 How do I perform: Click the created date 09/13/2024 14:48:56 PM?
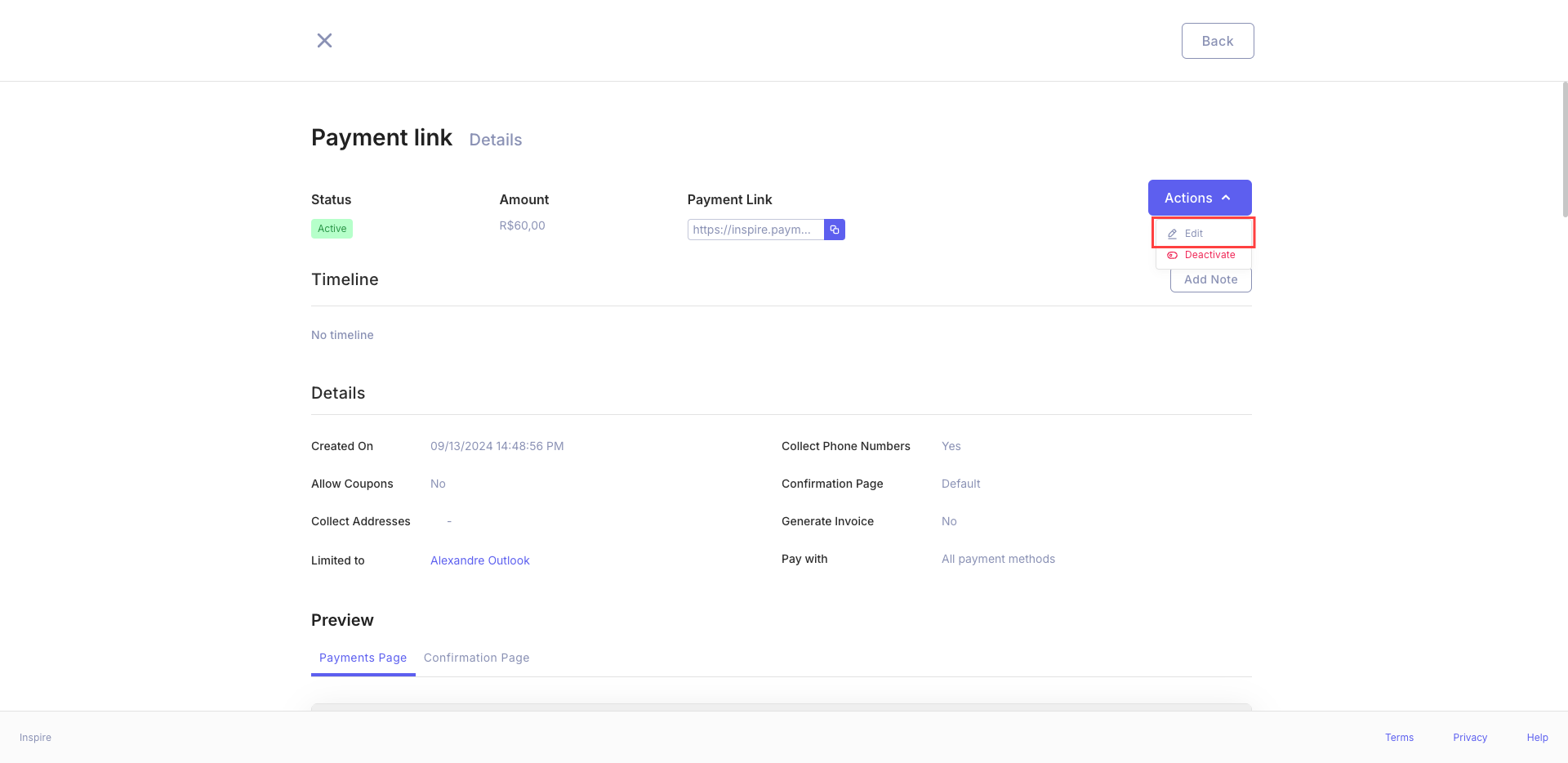(497, 446)
